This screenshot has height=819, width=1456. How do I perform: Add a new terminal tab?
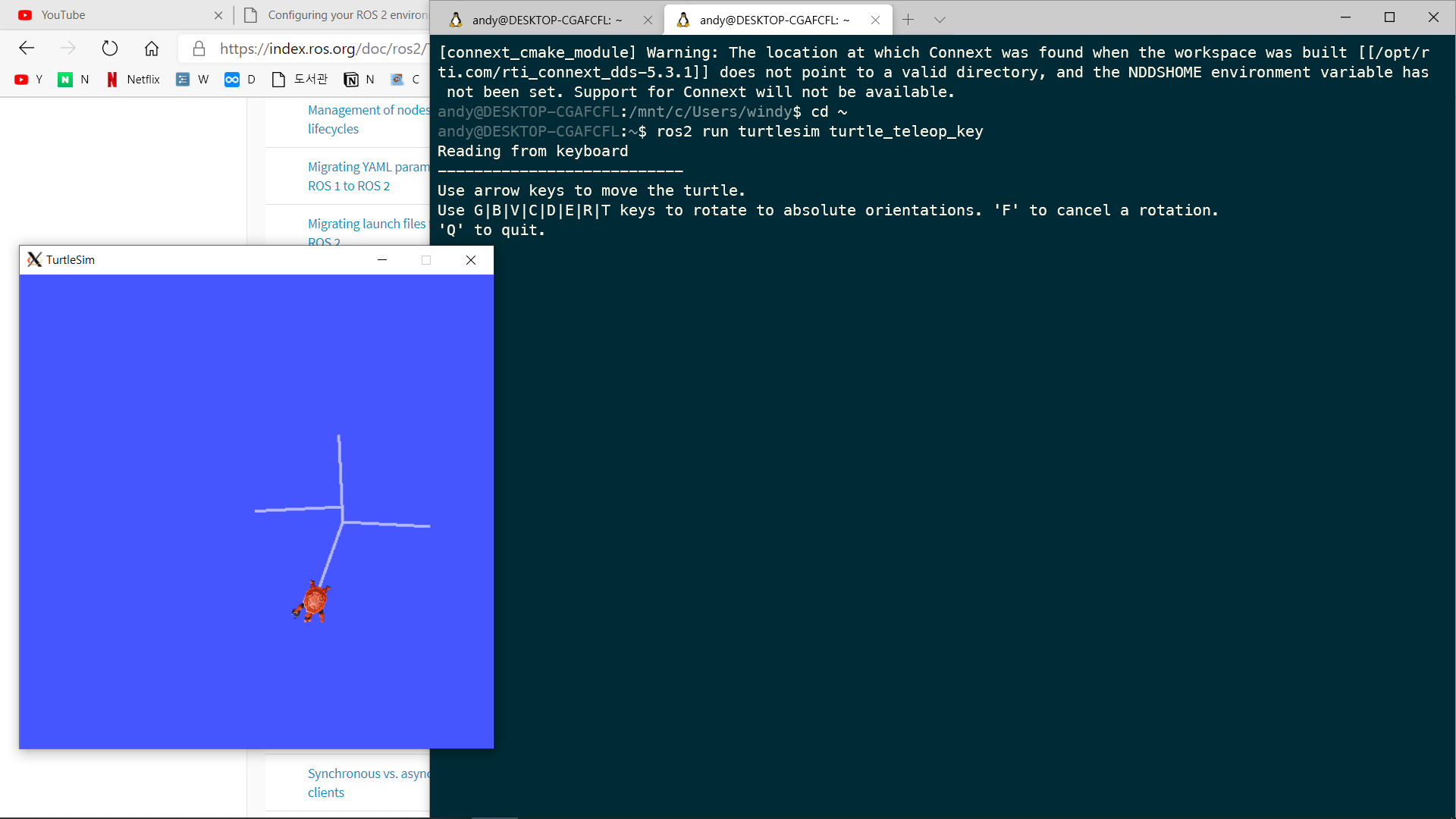coord(908,20)
